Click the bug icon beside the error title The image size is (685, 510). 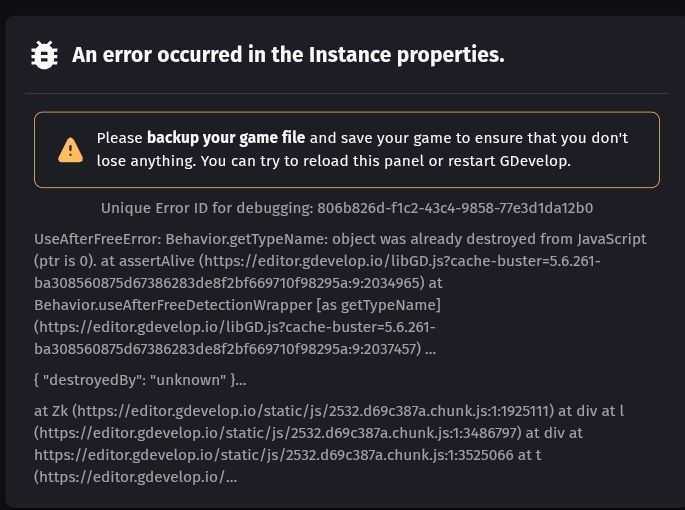pos(45,55)
